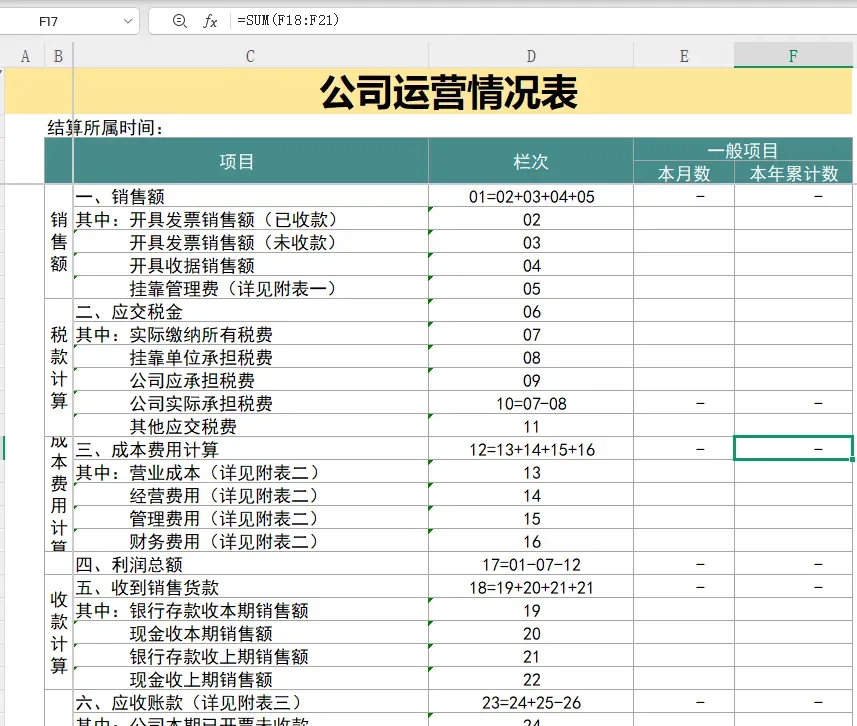This screenshot has height=726, width=857.
Task: Click the merged 税款计算 vertical label cell
Action: pos(58,367)
